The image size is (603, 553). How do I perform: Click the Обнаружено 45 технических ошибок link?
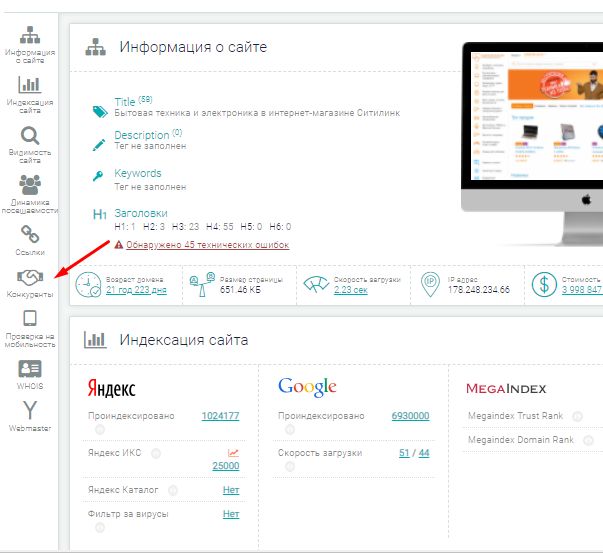pyautogui.click(x=207, y=244)
